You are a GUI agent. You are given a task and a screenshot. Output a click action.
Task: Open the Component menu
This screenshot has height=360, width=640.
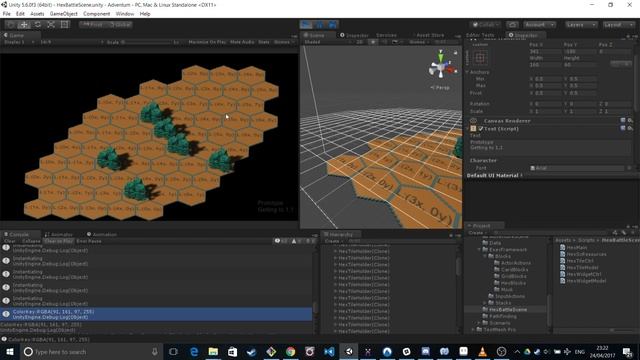97,14
